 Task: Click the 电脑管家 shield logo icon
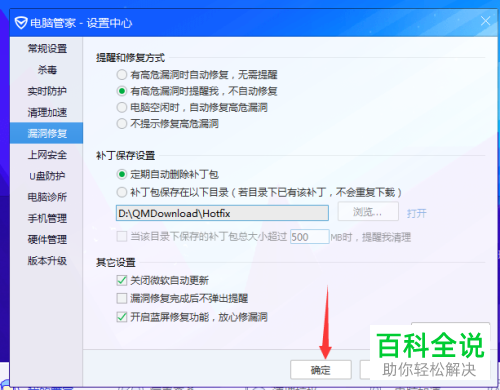point(21,23)
